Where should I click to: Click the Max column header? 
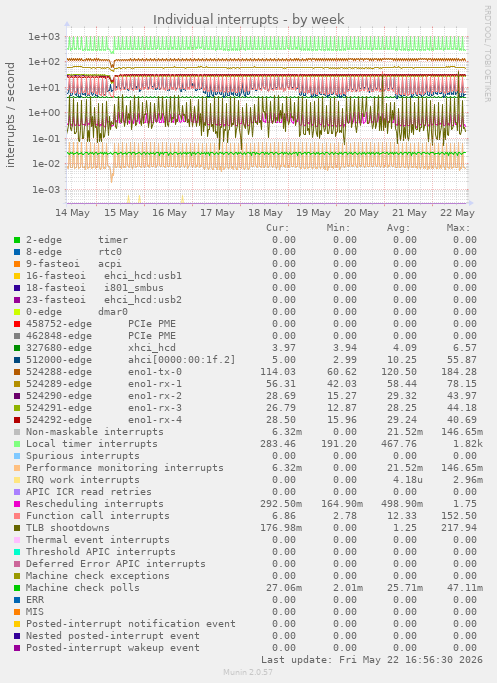[458, 228]
